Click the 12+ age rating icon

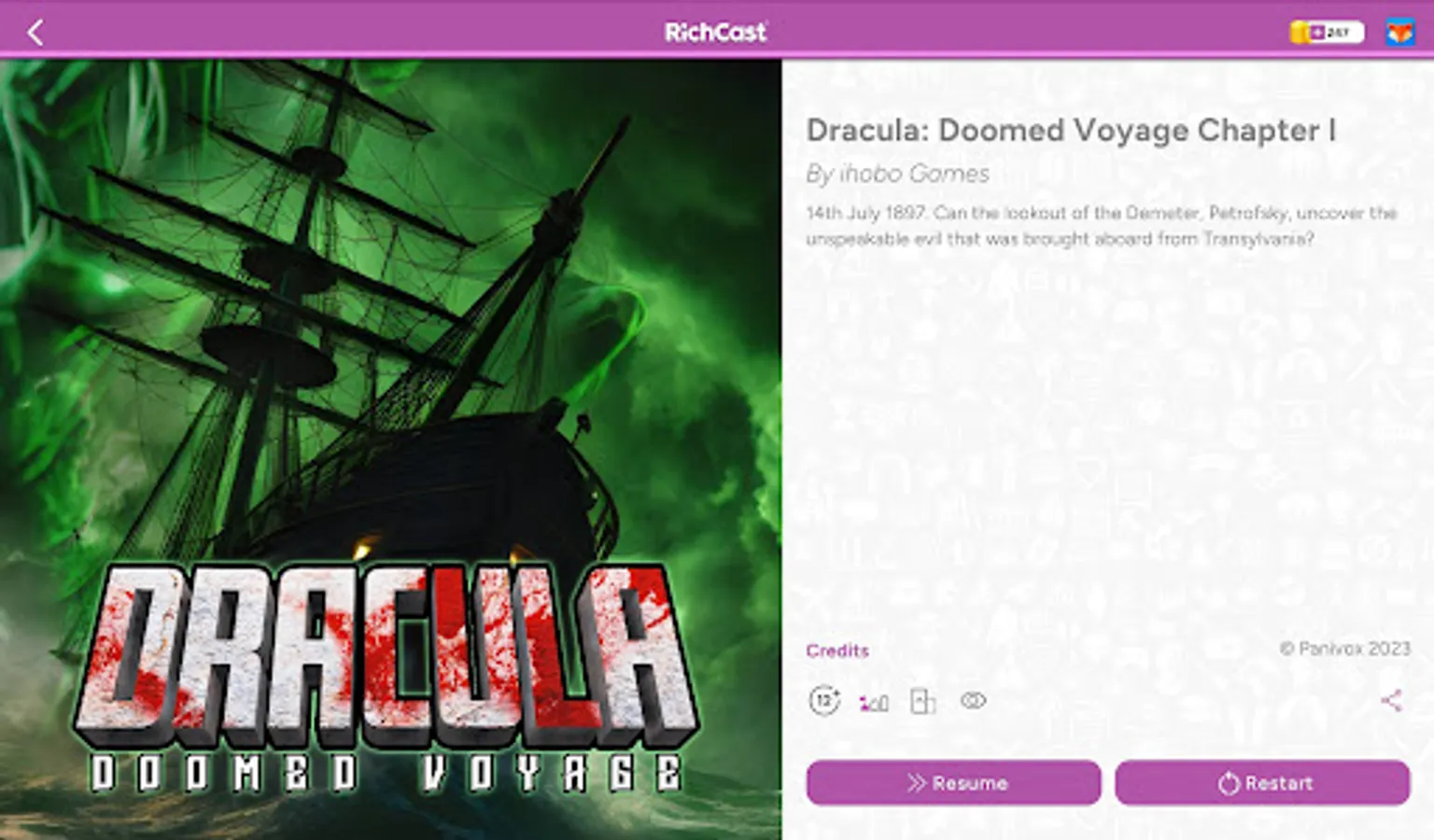824,700
